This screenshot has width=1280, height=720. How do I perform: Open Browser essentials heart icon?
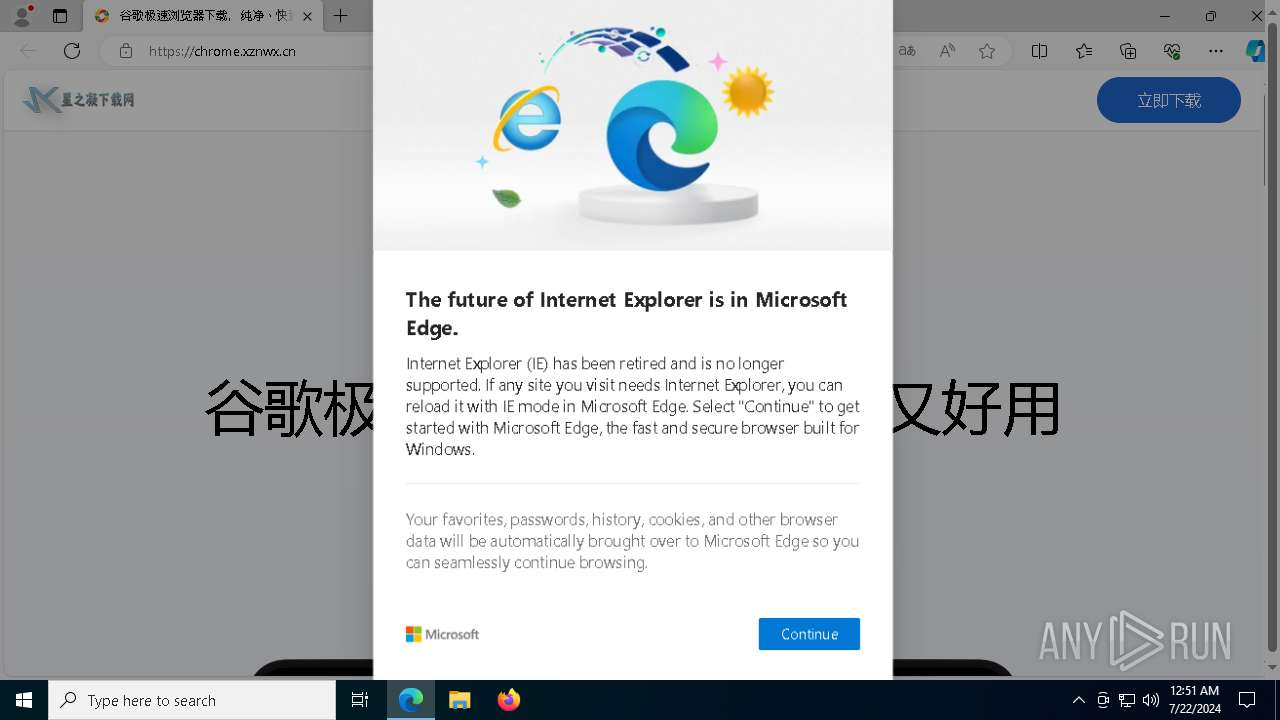pos(1172,51)
